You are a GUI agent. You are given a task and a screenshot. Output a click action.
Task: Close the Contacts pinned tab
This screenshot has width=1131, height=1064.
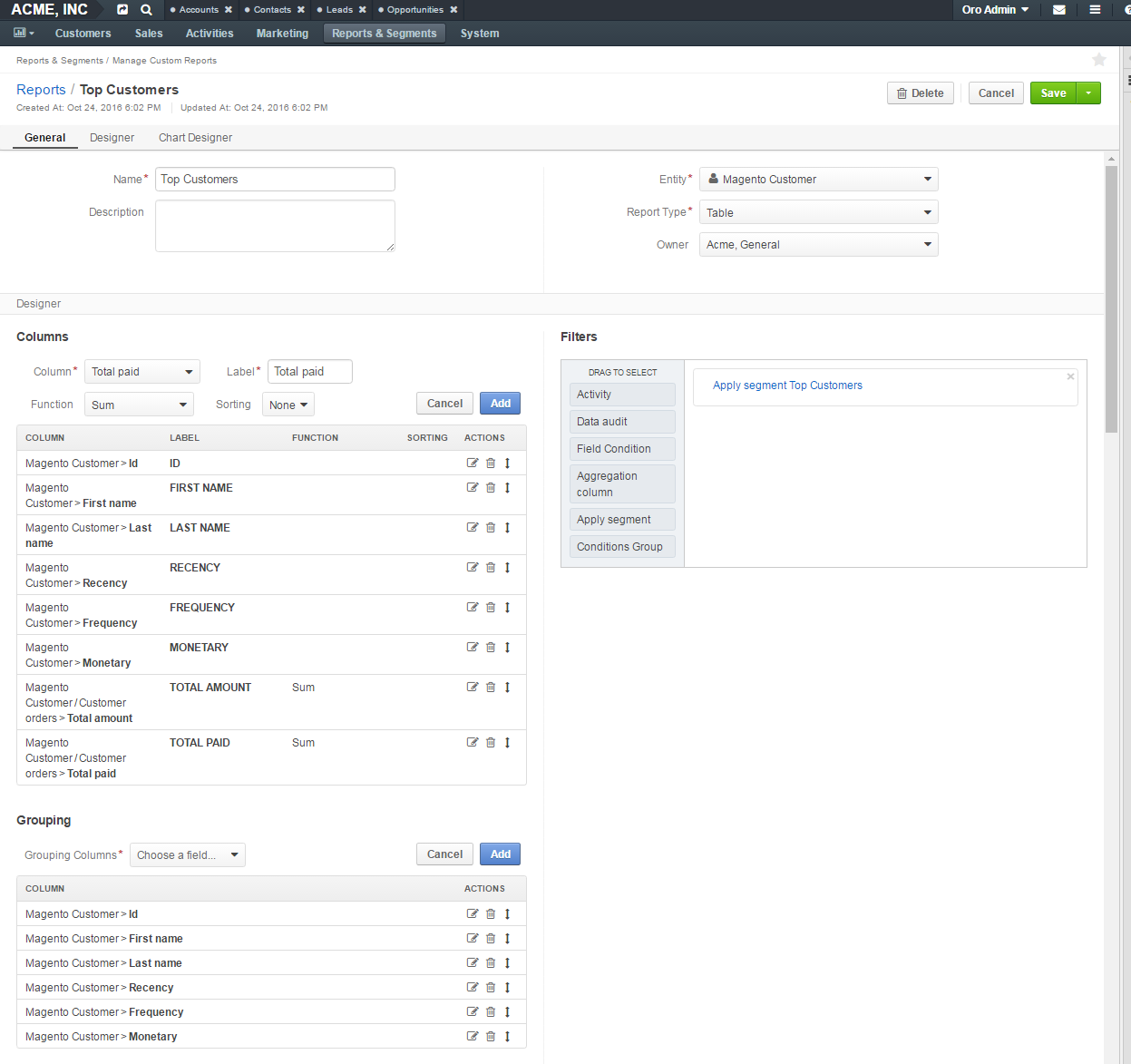click(x=301, y=10)
